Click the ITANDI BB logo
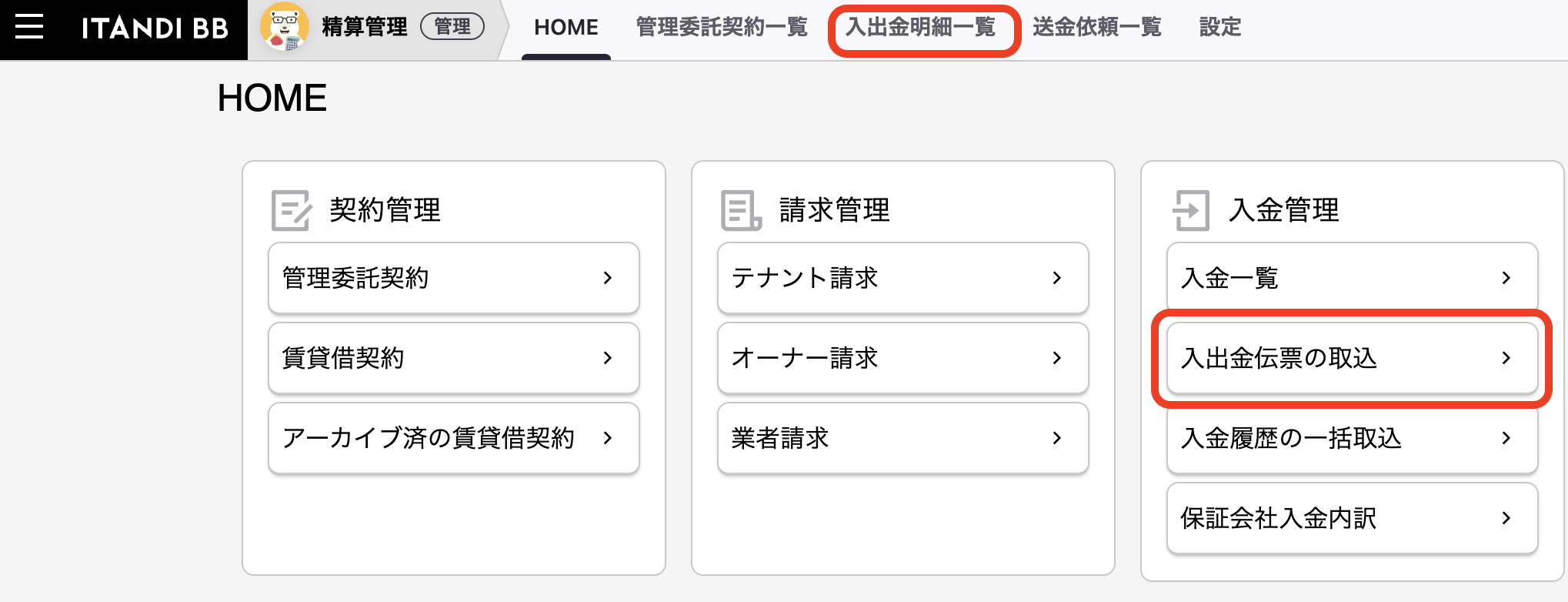The width and height of the screenshot is (1568, 602). click(x=155, y=28)
